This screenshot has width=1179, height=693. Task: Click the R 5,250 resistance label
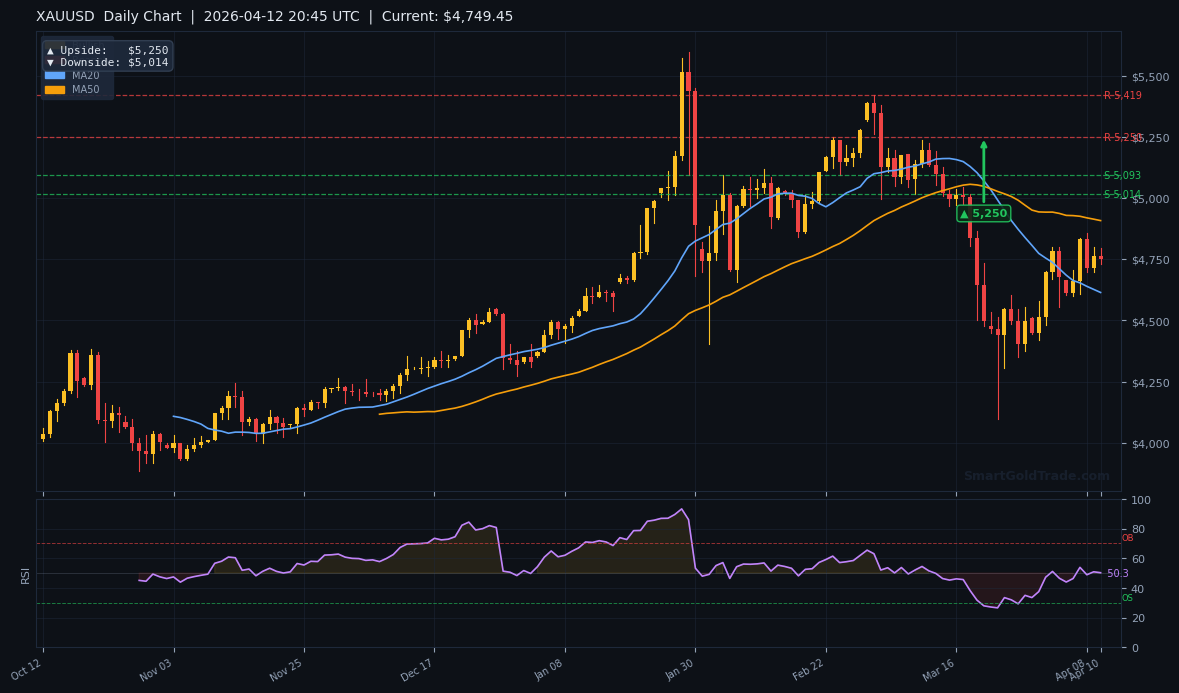(1122, 136)
